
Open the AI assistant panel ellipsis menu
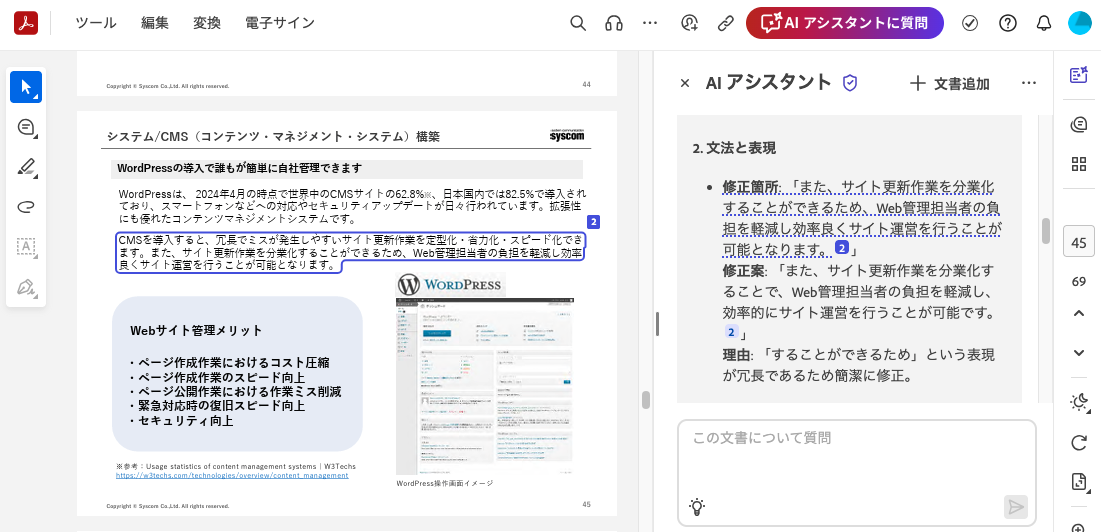pyautogui.click(x=1029, y=83)
